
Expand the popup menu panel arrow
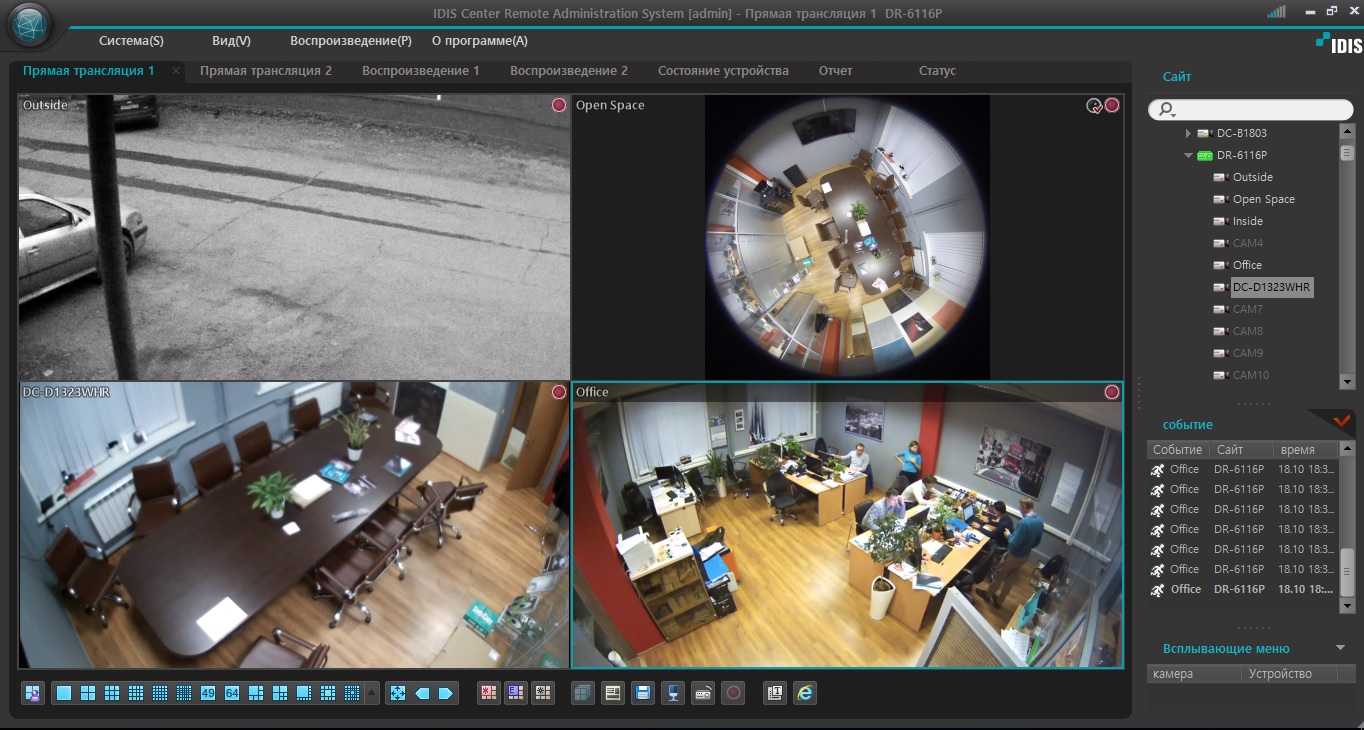[x=1340, y=648]
